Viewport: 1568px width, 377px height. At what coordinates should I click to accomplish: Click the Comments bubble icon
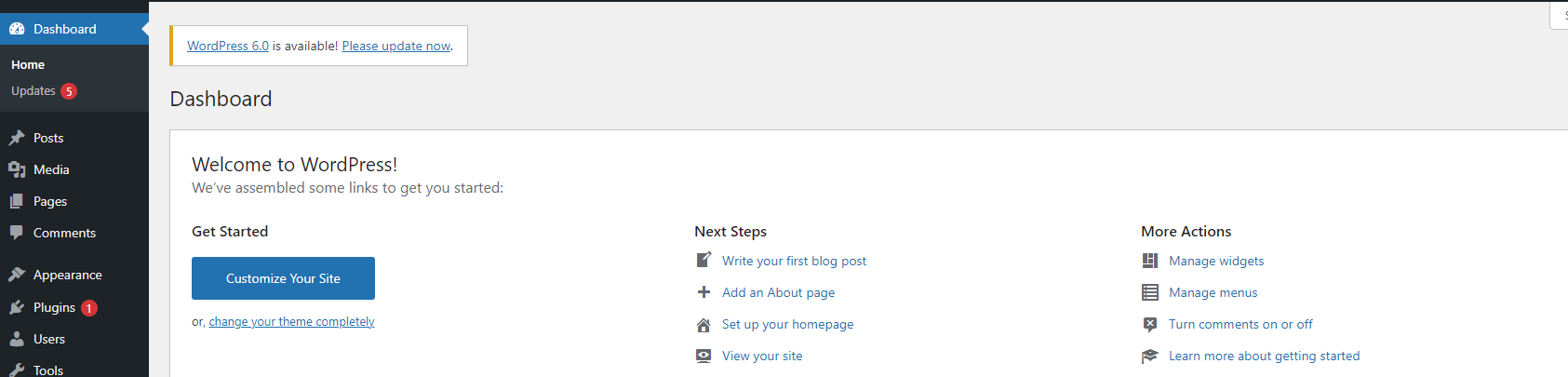pyautogui.click(x=17, y=233)
